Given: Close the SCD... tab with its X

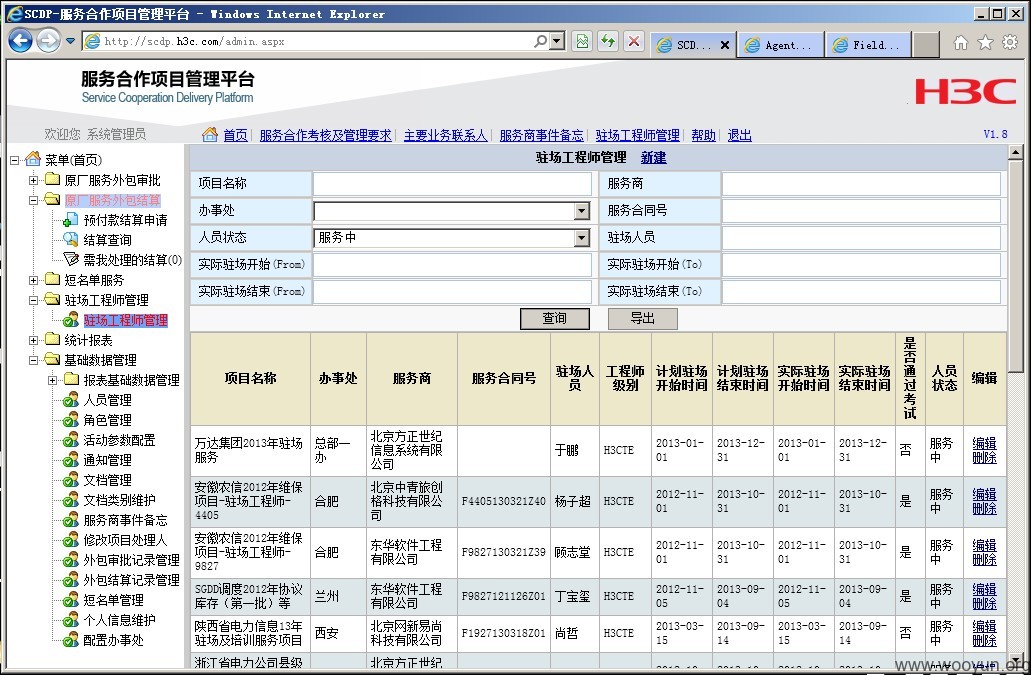Looking at the screenshot, I should (725, 45).
